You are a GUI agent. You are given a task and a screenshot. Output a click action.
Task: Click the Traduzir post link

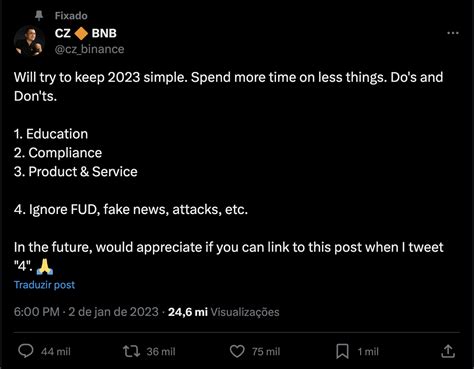[x=44, y=285]
